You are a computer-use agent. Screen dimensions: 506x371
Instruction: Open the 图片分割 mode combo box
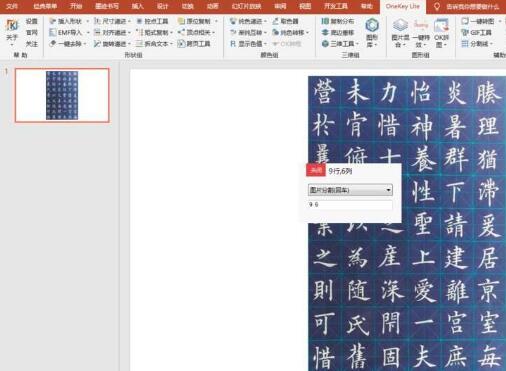[350, 190]
